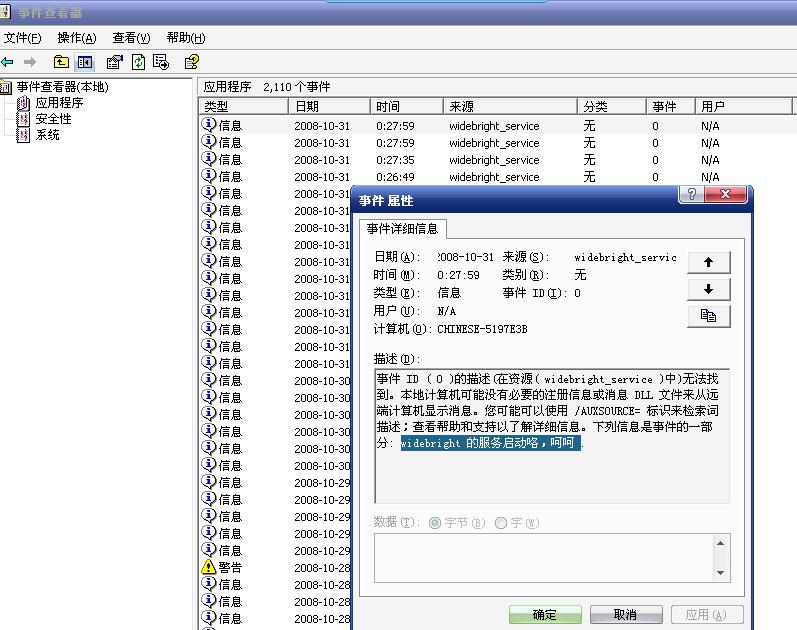Click the 事件查看器 title bar icon

pos(5,12)
